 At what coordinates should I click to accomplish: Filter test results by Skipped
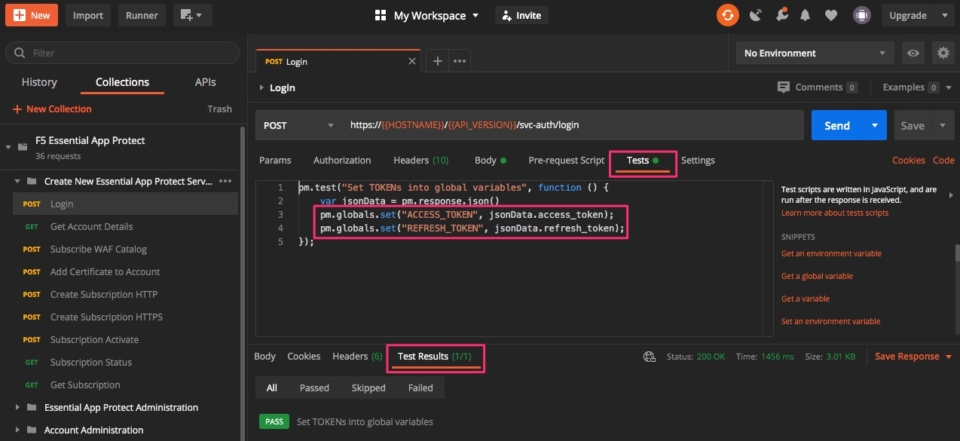point(369,388)
